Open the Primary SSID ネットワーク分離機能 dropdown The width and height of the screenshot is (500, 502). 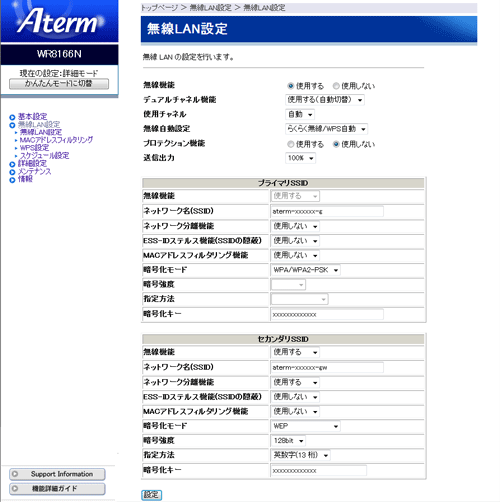(295, 226)
